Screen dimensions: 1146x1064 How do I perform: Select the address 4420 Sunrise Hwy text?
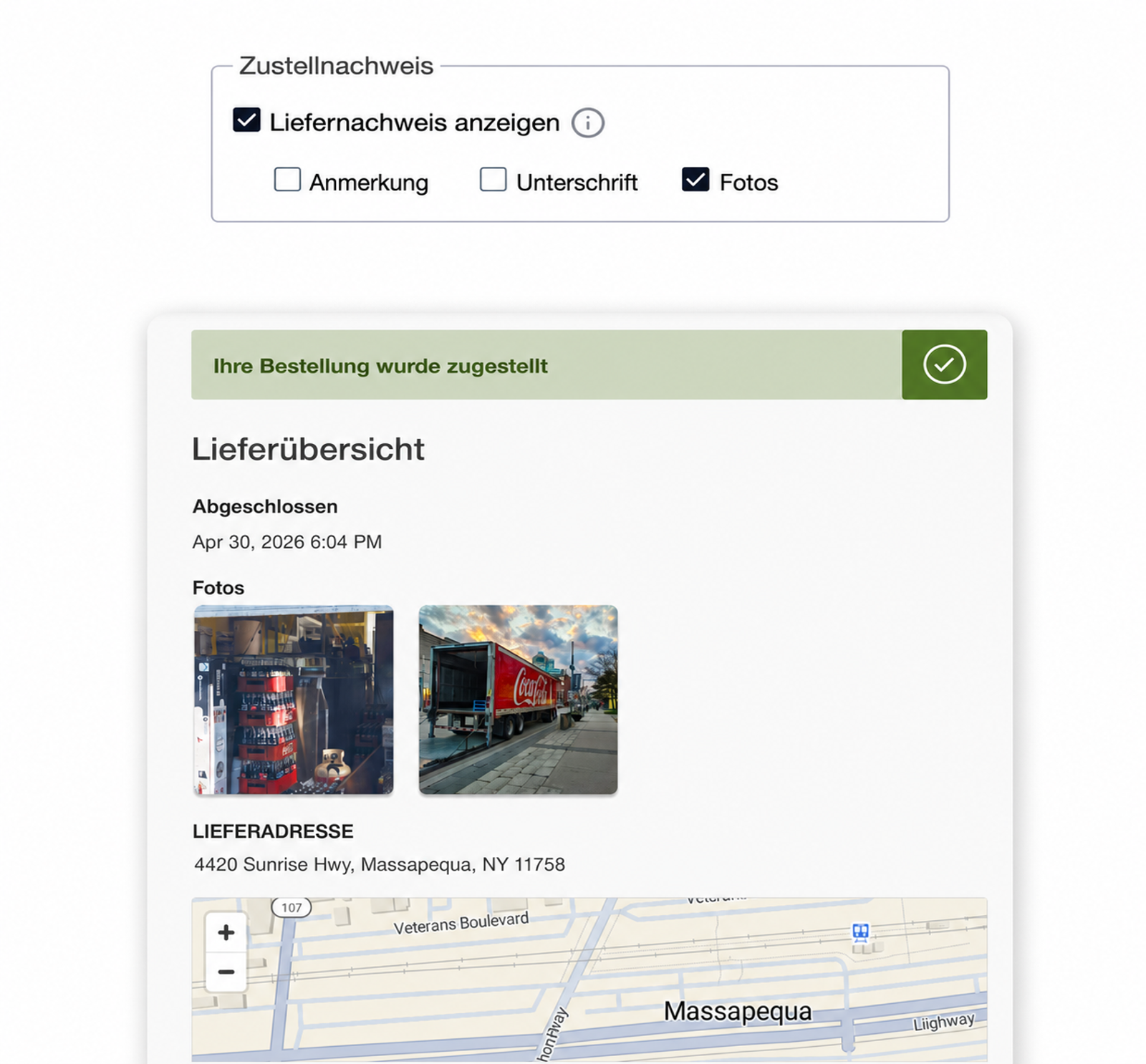click(x=380, y=864)
